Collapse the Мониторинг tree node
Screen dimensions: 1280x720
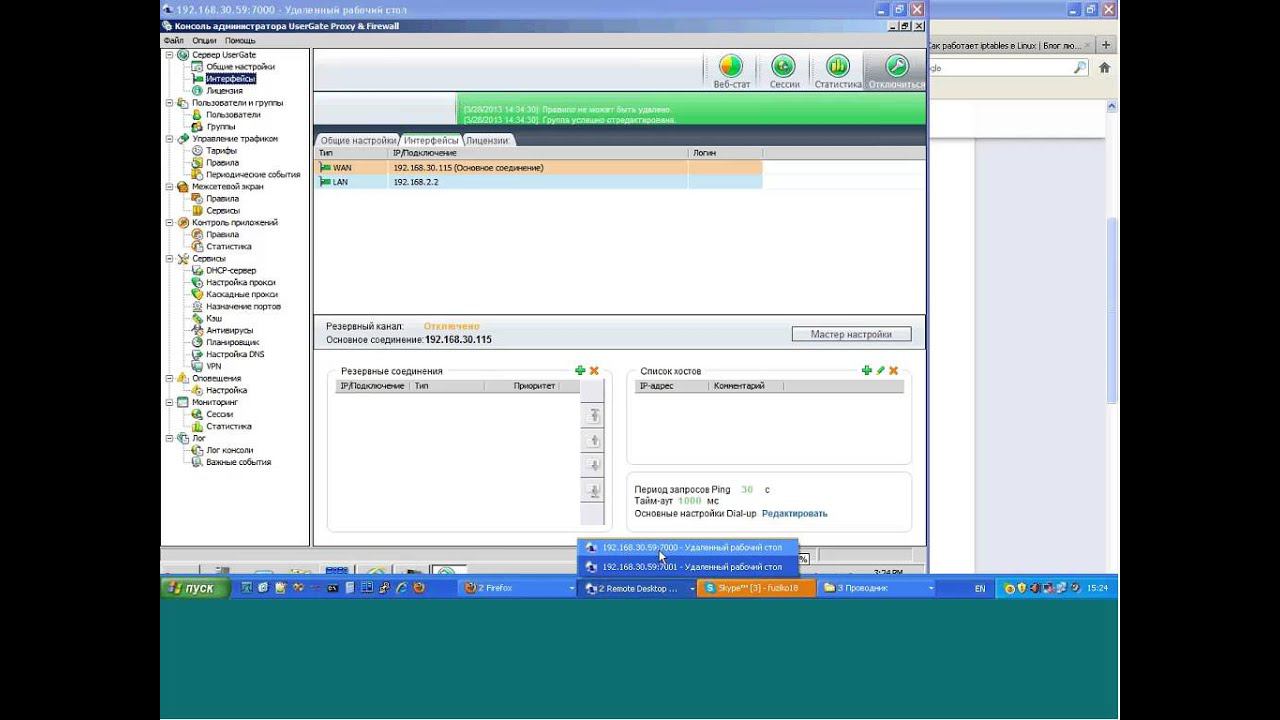click(169, 402)
